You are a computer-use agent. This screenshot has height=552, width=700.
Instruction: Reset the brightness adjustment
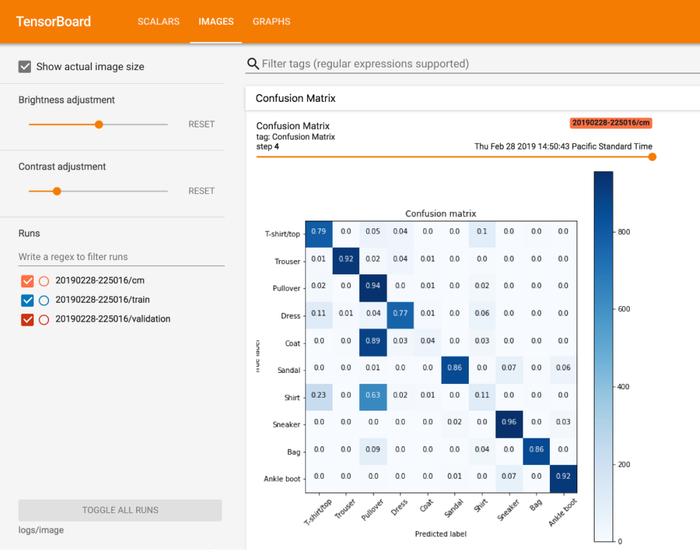(x=201, y=124)
